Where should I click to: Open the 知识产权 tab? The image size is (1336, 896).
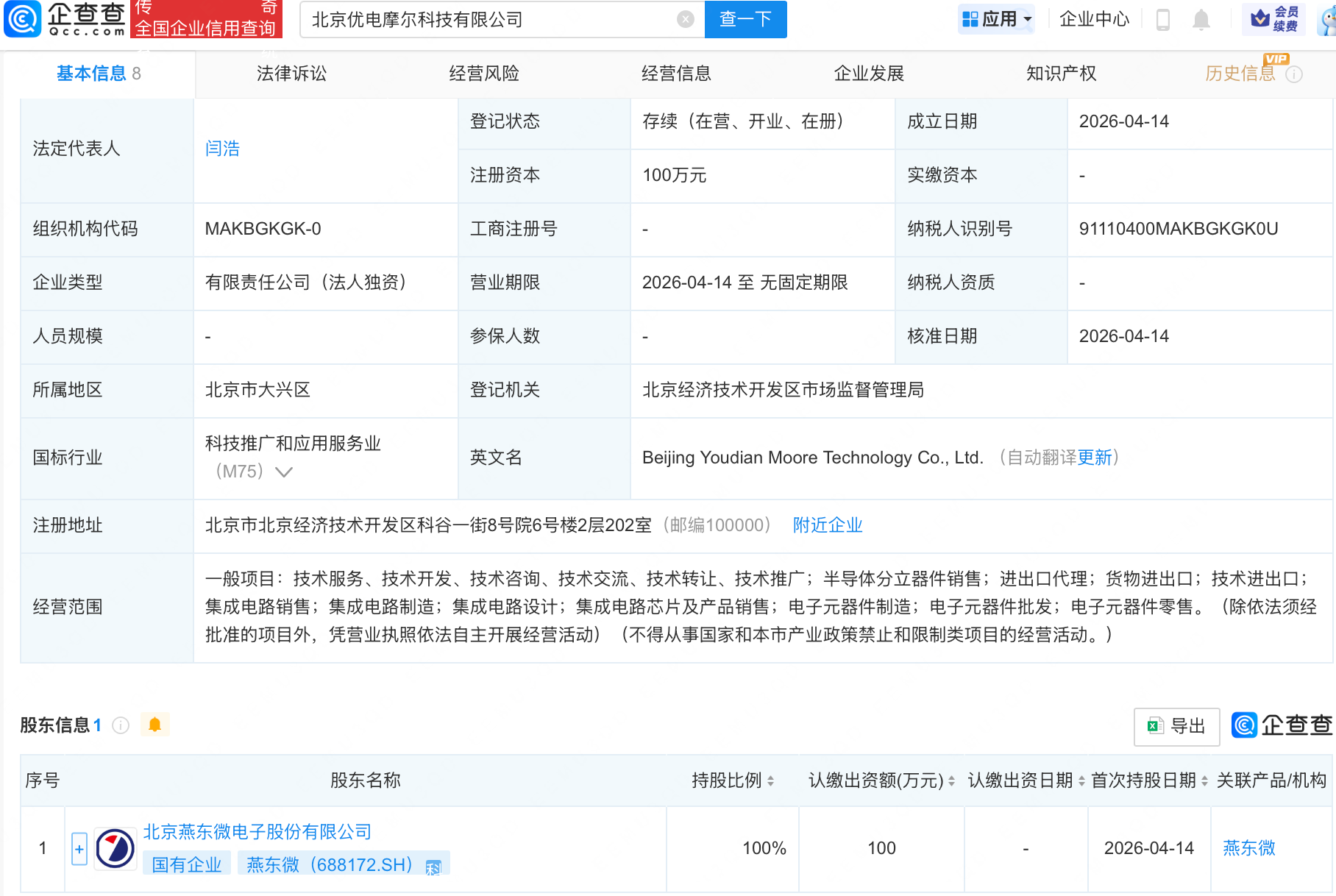tap(1060, 74)
